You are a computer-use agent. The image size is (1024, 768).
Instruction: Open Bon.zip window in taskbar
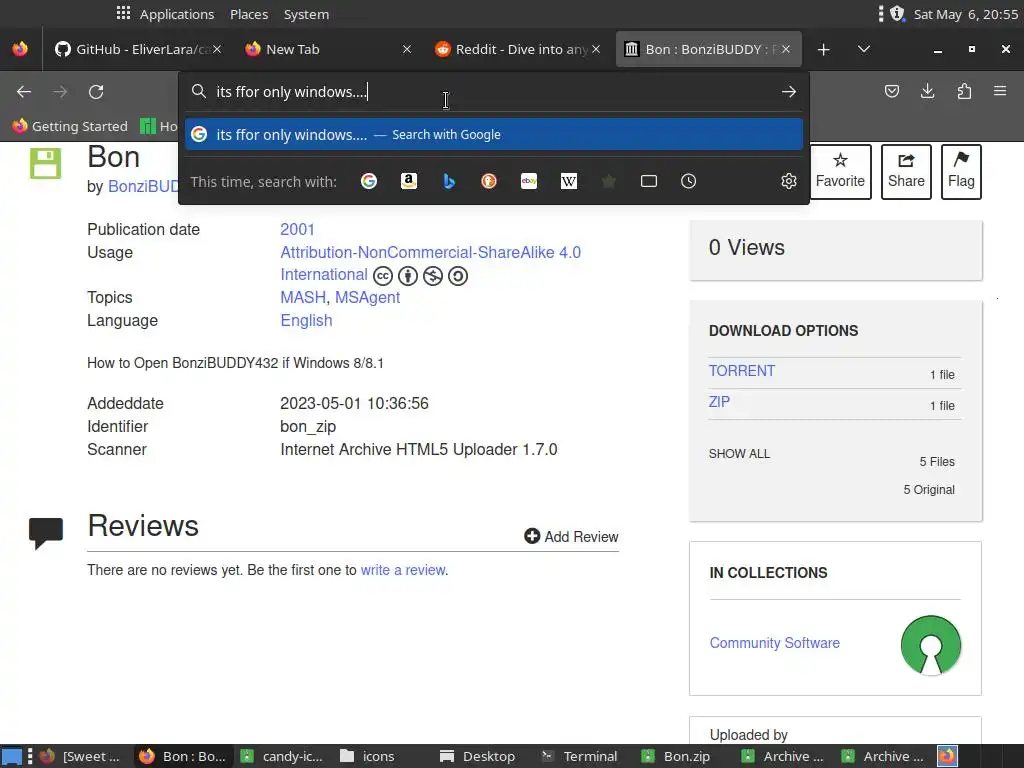click(676, 756)
